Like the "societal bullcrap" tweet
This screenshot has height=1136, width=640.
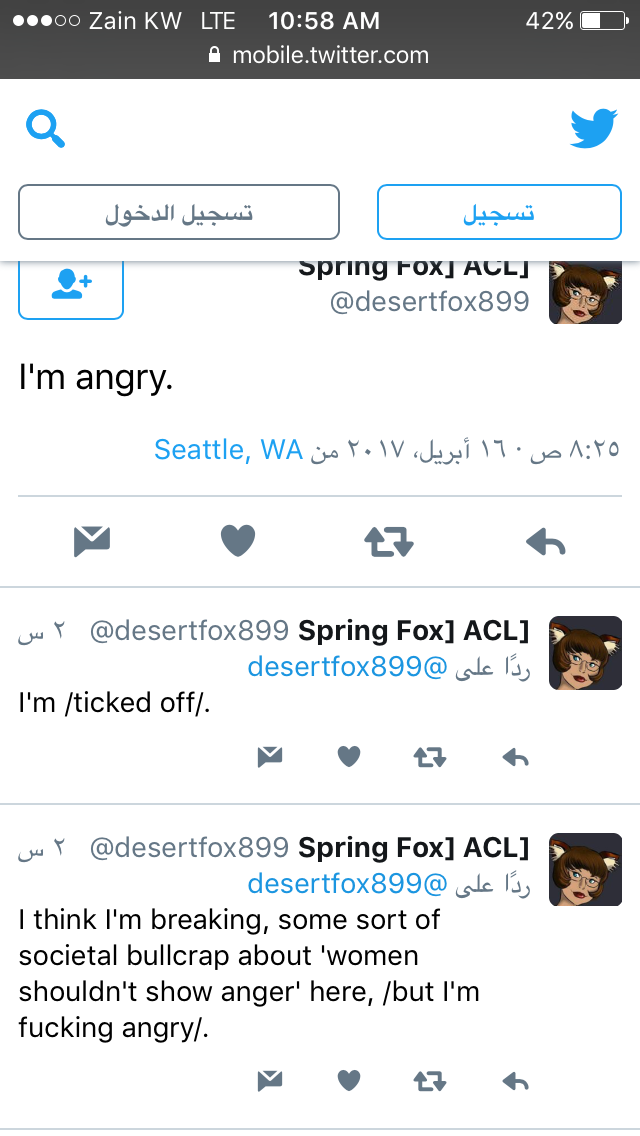[349, 1081]
